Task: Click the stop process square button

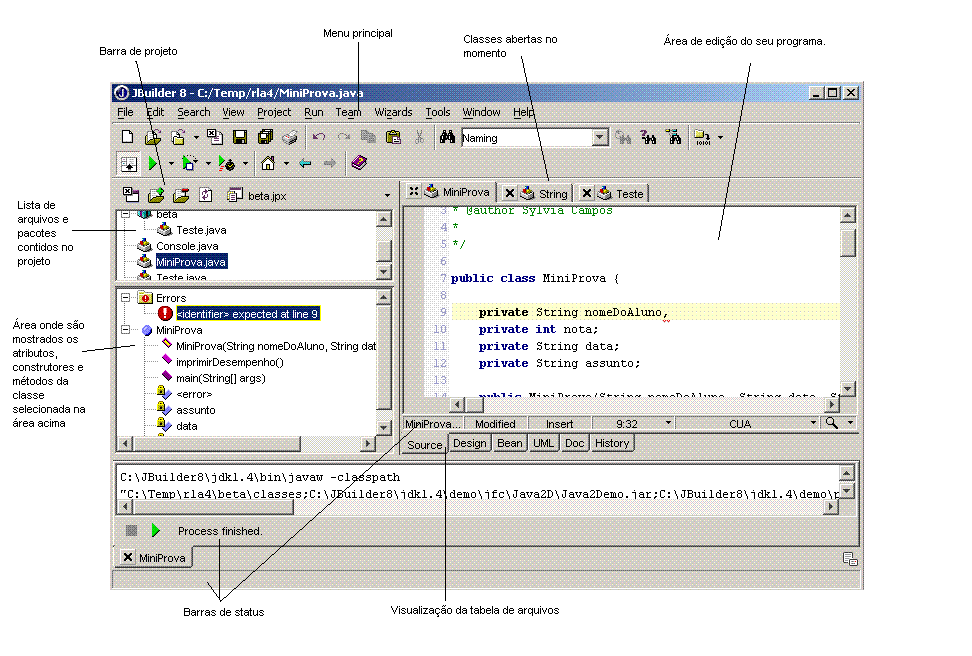Action: coord(131,531)
